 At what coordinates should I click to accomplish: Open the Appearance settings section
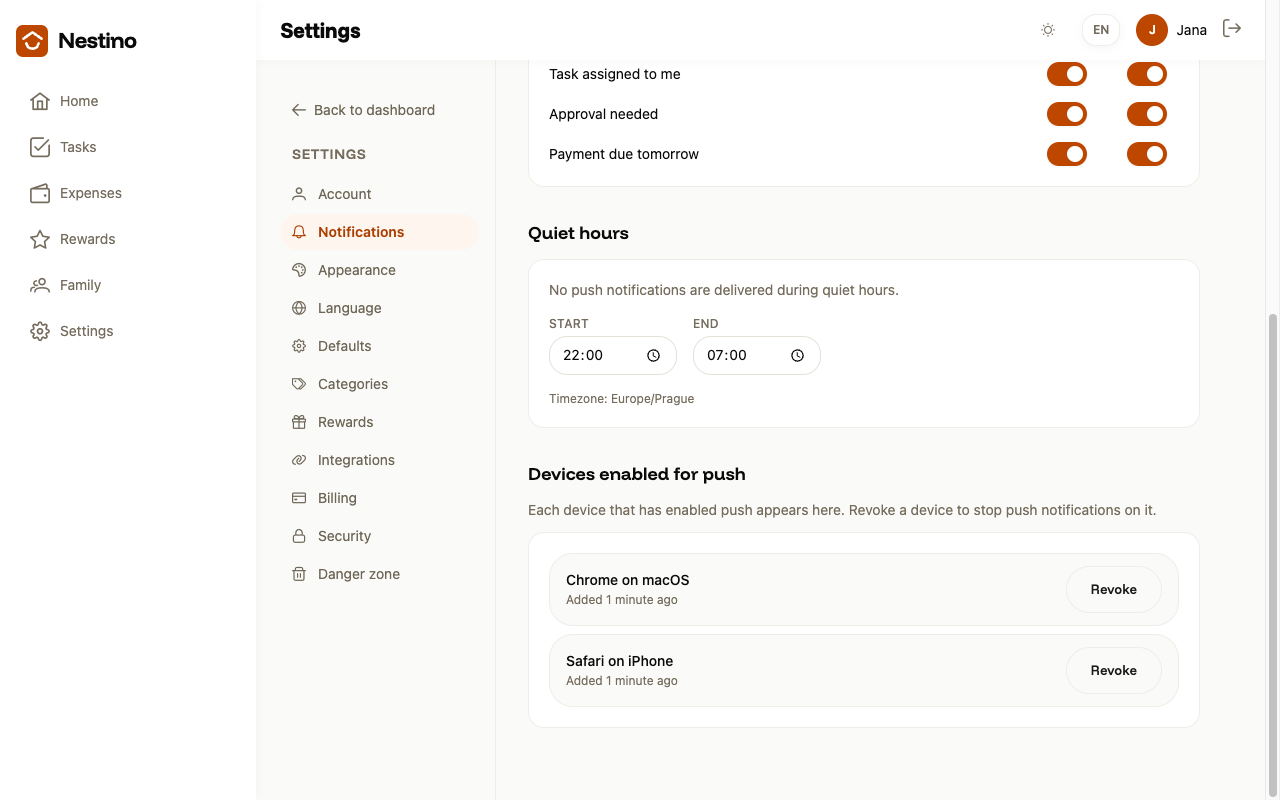[380, 270]
